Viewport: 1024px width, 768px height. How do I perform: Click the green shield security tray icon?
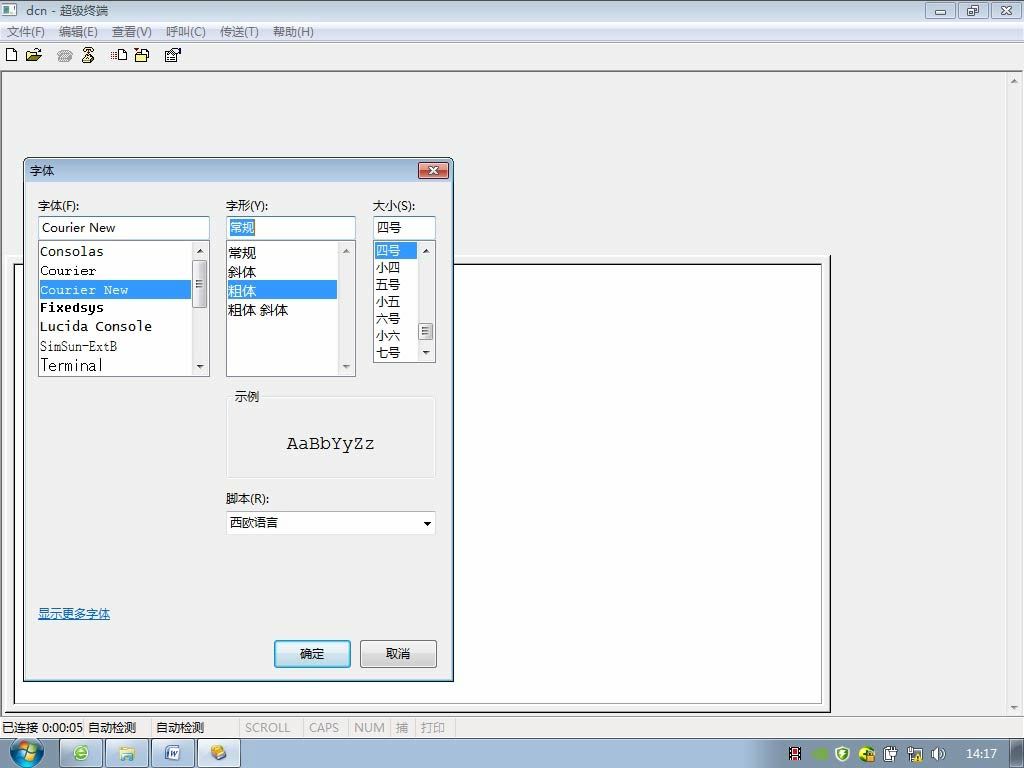[x=842, y=754]
